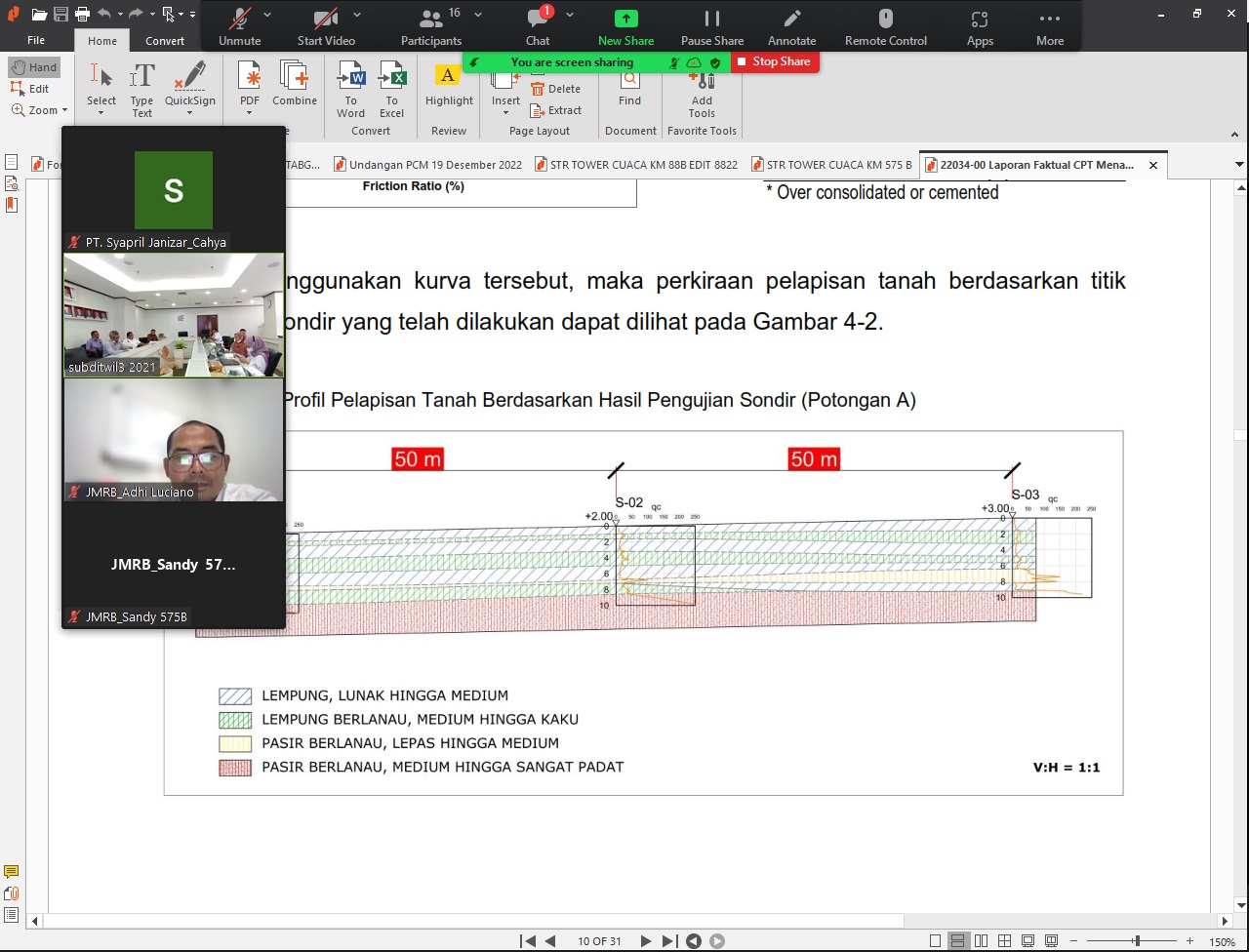The width and height of the screenshot is (1249, 952).
Task: Switch to the Convert ribbon tab
Action: click(165, 41)
